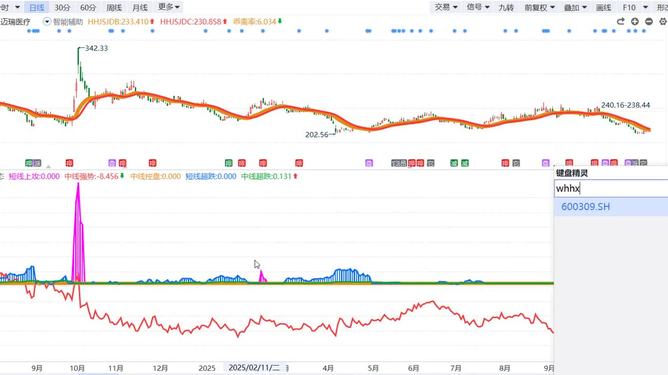This screenshot has width=668, height=375.
Task: Click the 240.16-238.44 price range label
Action: pos(625,105)
